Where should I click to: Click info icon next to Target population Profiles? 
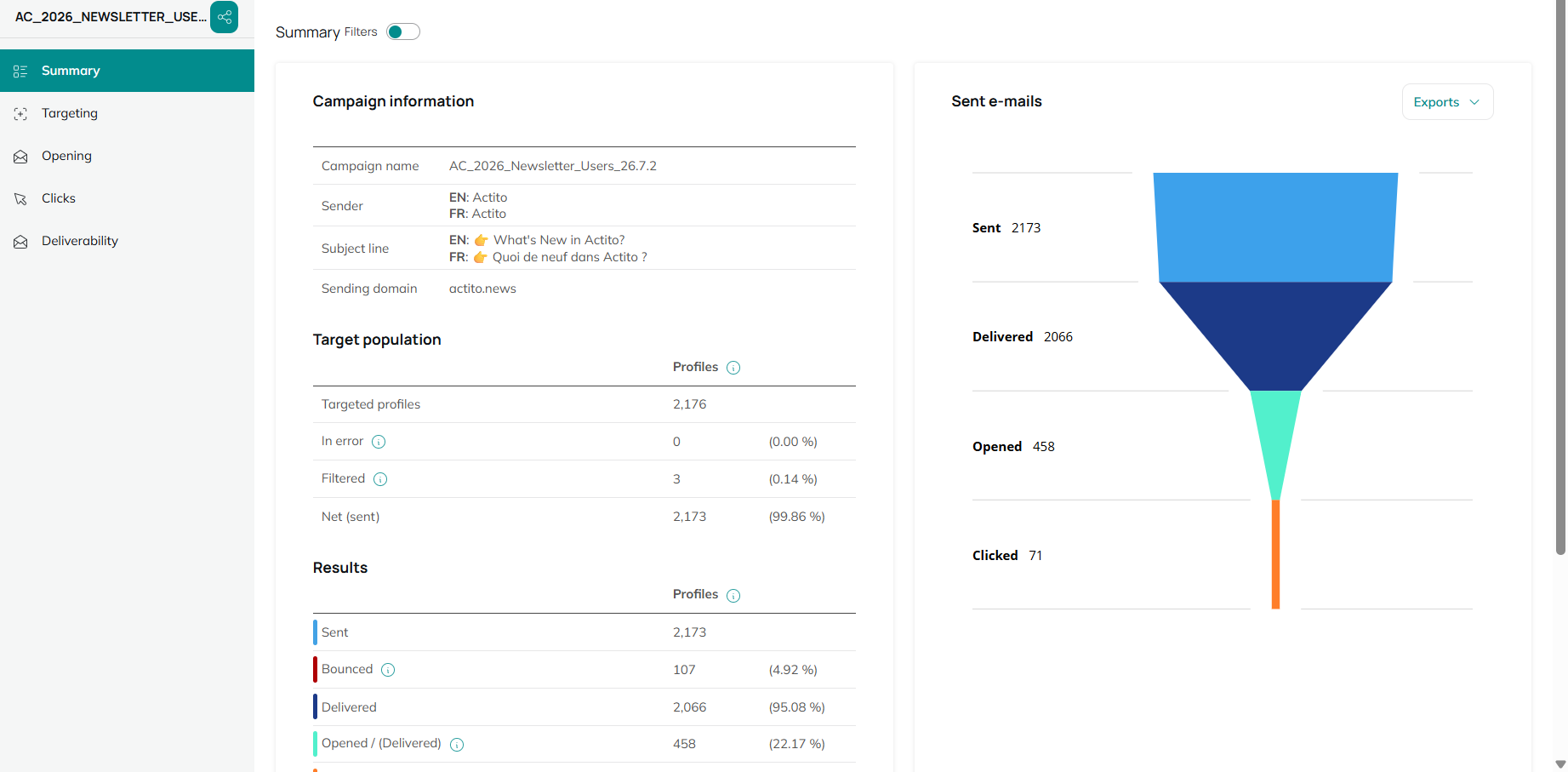tap(733, 368)
